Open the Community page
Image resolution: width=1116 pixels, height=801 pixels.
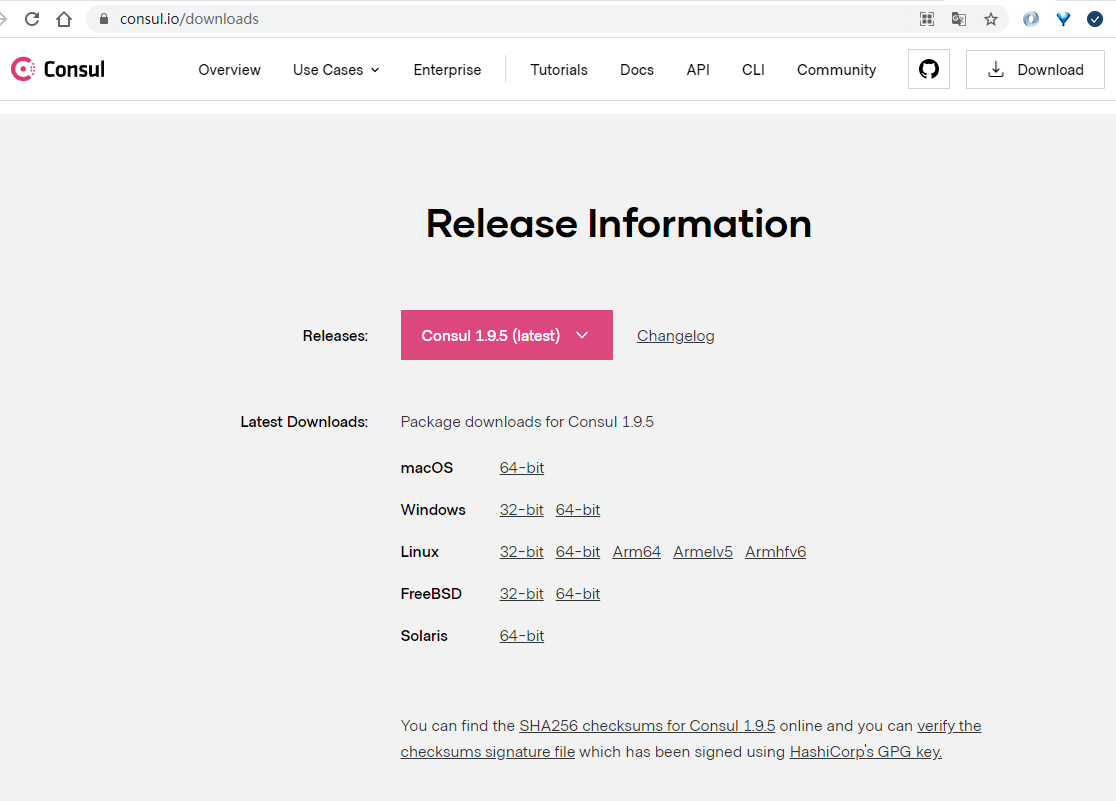tap(836, 70)
